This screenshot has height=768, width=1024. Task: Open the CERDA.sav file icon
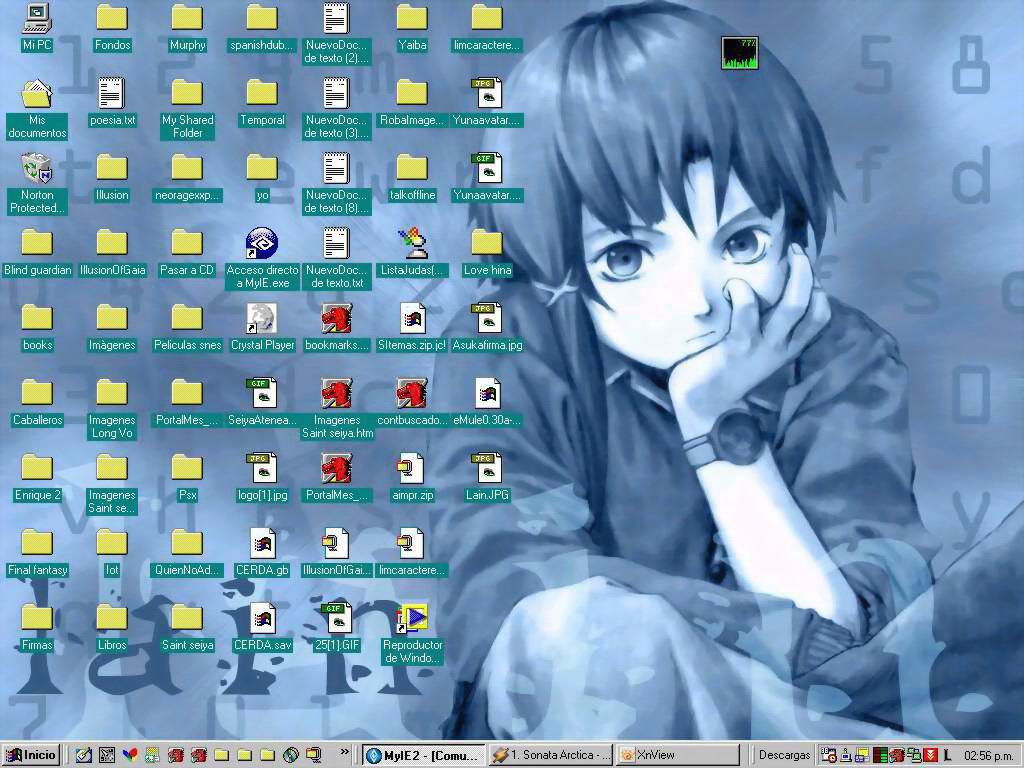(262, 619)
